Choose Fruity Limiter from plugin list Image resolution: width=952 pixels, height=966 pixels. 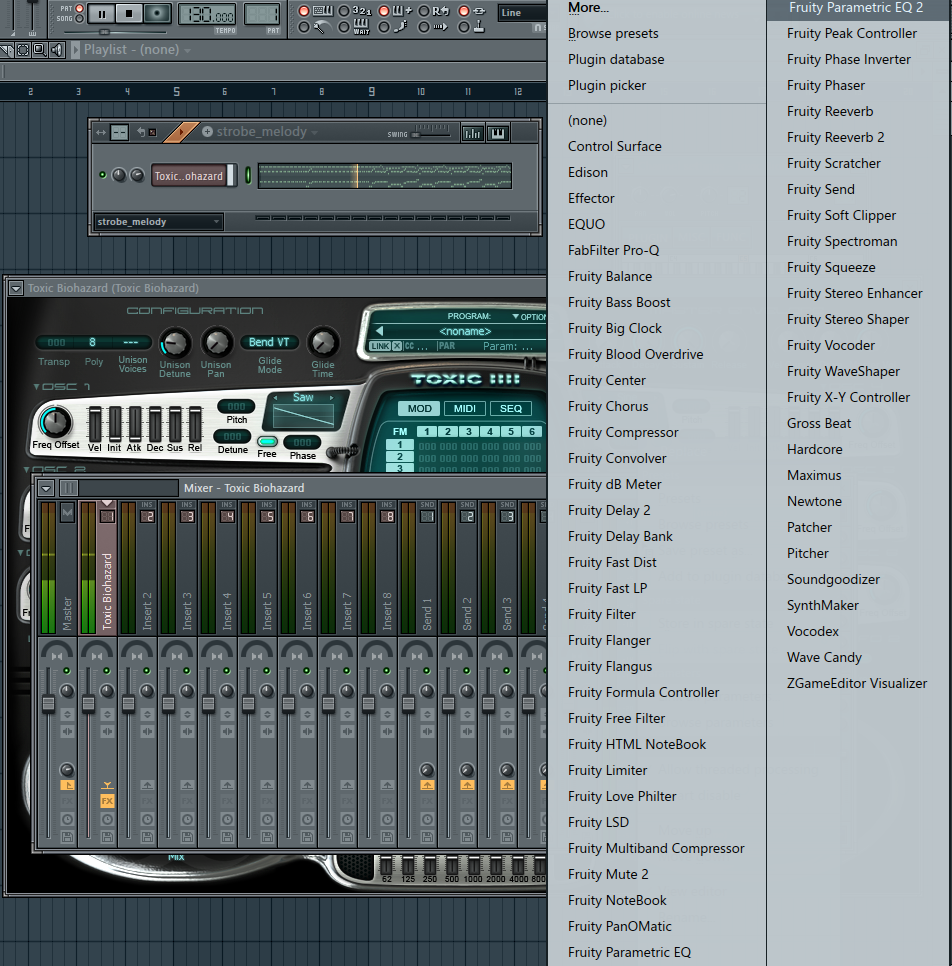(608, 771)
